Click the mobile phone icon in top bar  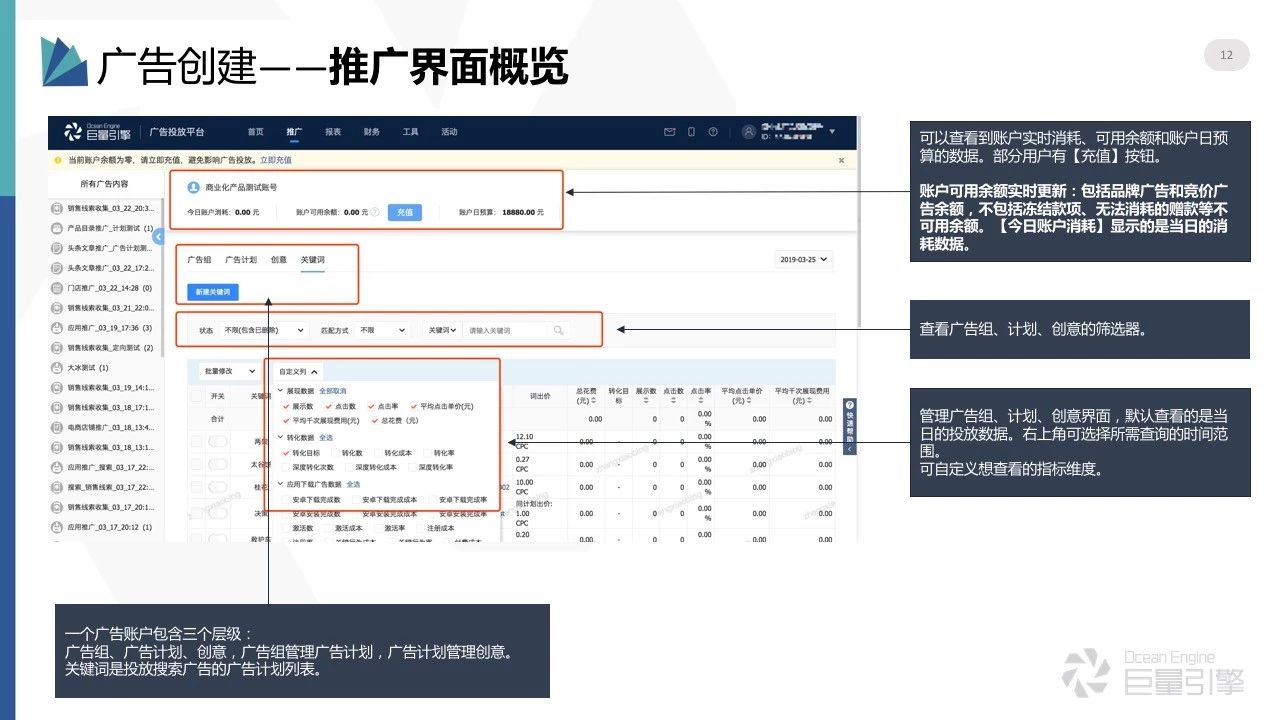click(x=691, y=132)
